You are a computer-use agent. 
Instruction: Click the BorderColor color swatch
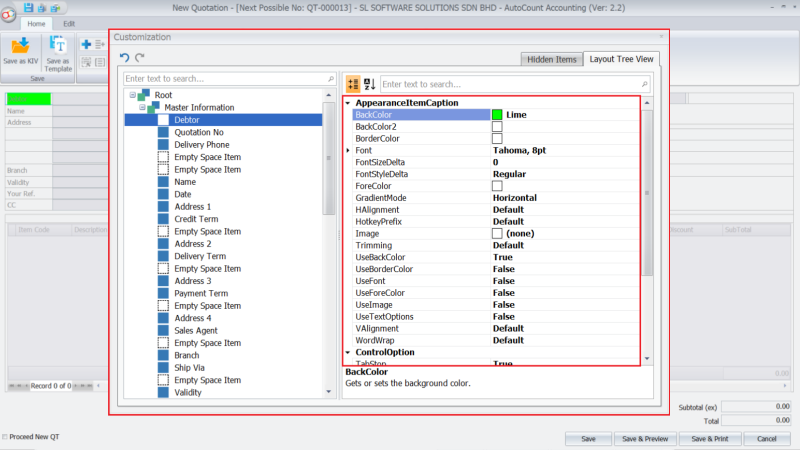(x=497, y=138)
